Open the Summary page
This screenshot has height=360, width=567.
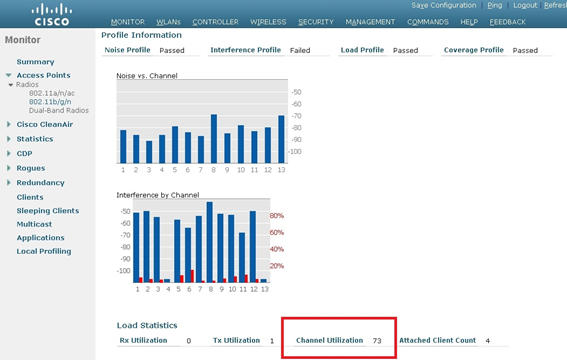coord(35,62)
